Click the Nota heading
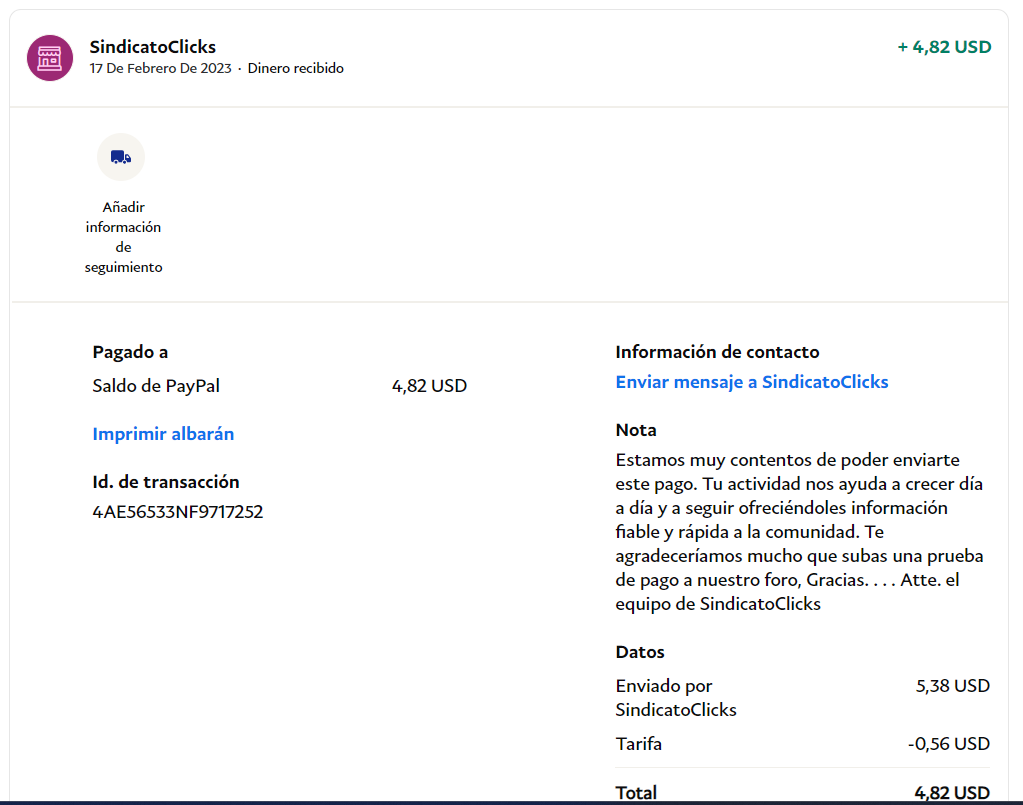Screen dimensions: 1023x805 tap(635, 431)
